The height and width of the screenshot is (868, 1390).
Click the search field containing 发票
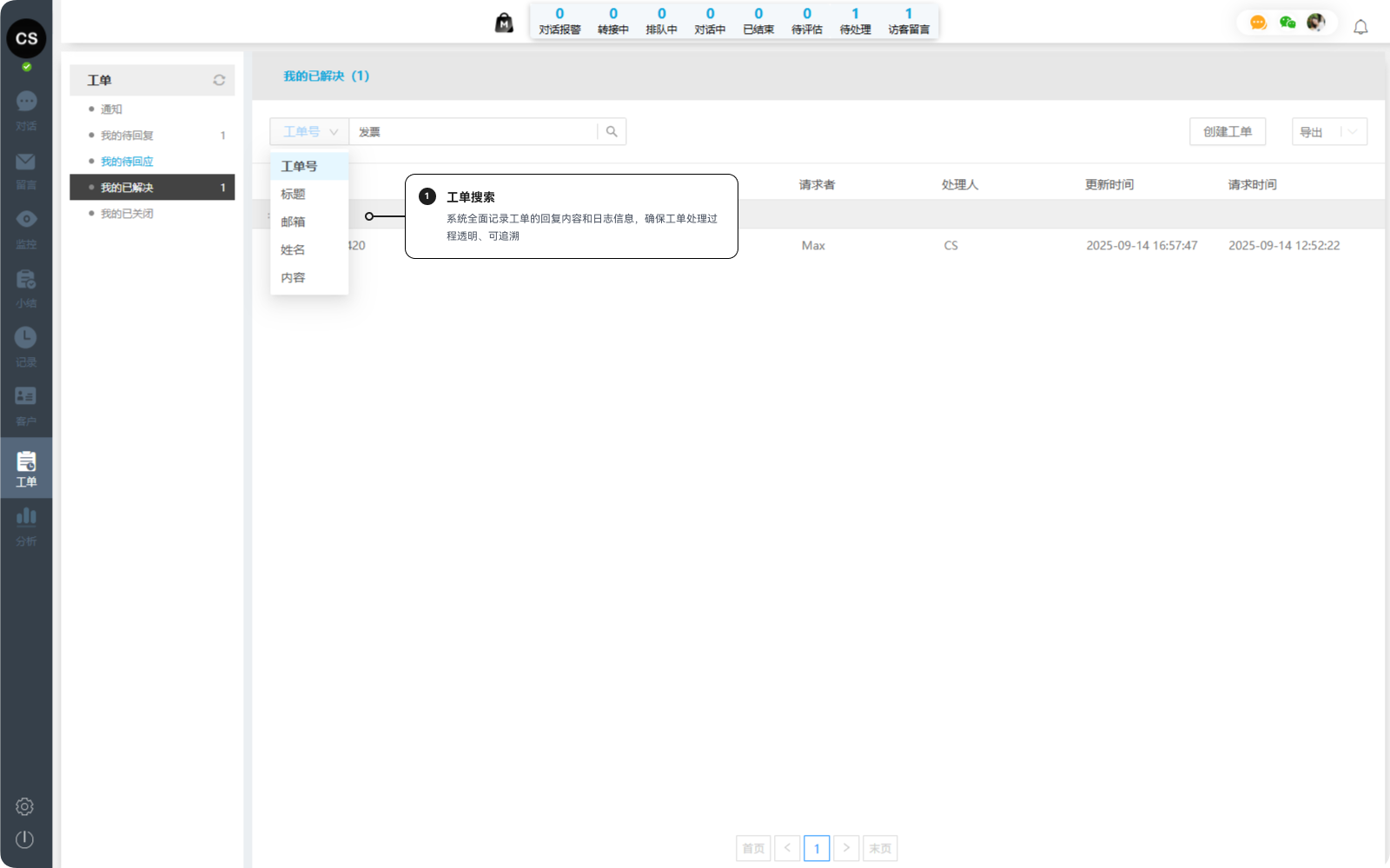(x=473, y=132)
